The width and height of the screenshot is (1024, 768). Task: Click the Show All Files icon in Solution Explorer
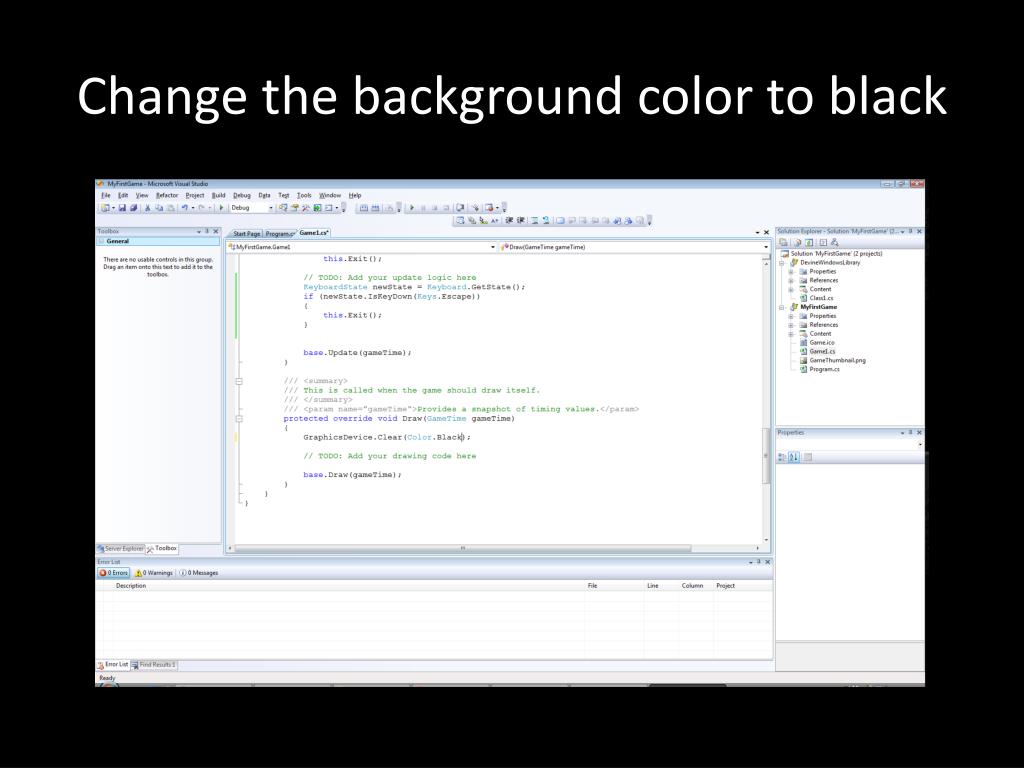coord(797,242)
